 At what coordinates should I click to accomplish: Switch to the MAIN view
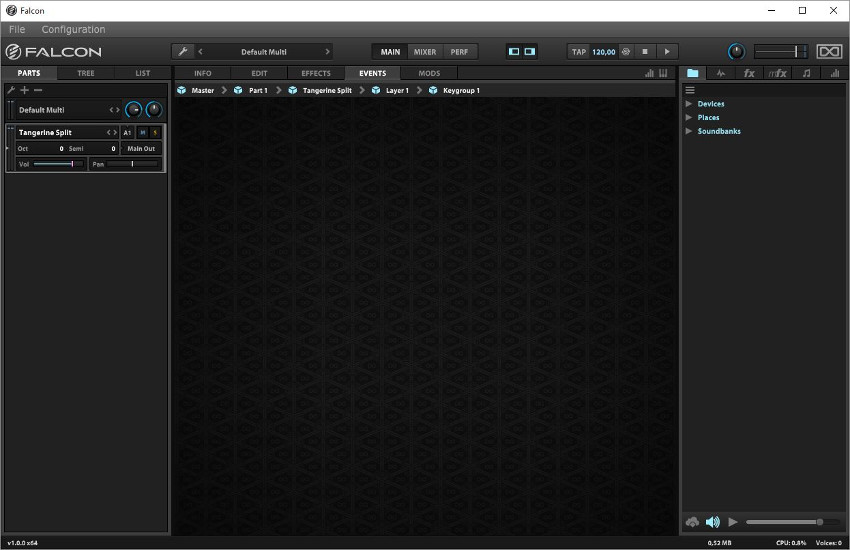tap(390, 51)
